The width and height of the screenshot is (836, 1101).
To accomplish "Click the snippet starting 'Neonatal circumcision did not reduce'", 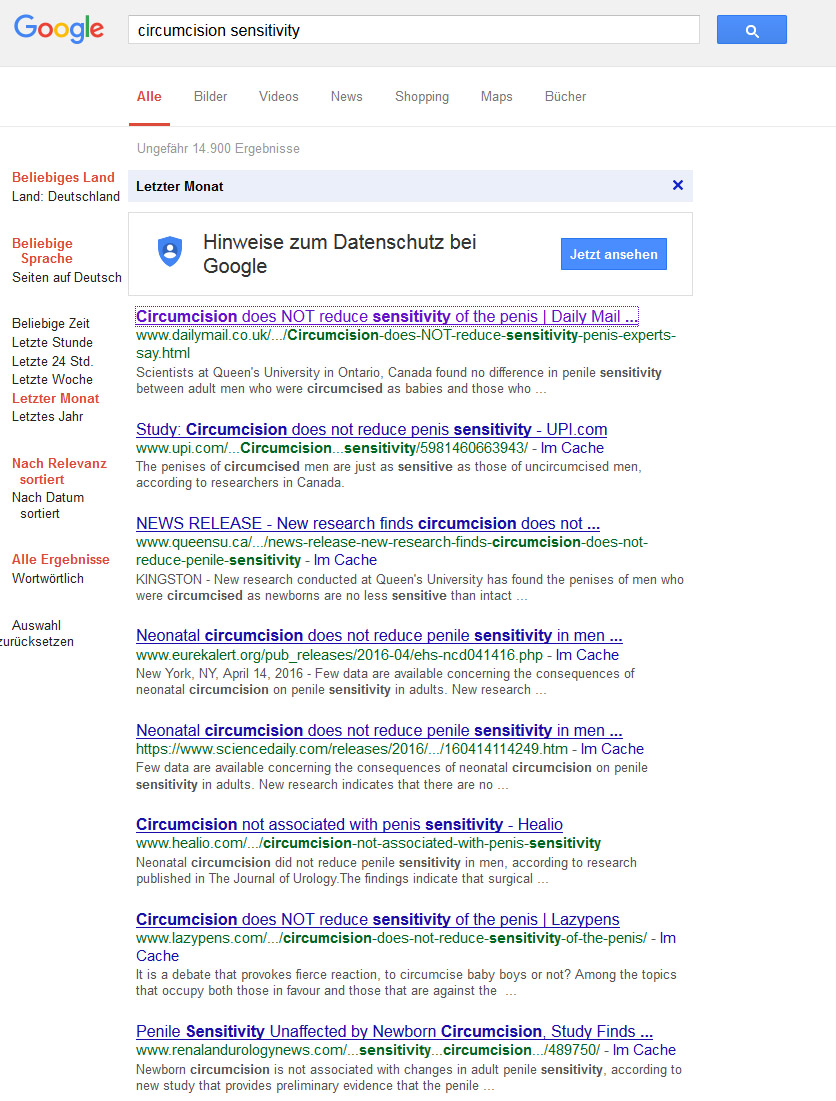I will (387, 871).
